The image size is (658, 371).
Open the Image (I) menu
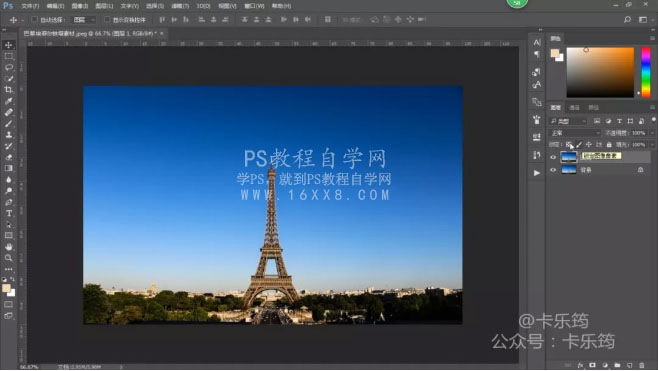[80, 6]
